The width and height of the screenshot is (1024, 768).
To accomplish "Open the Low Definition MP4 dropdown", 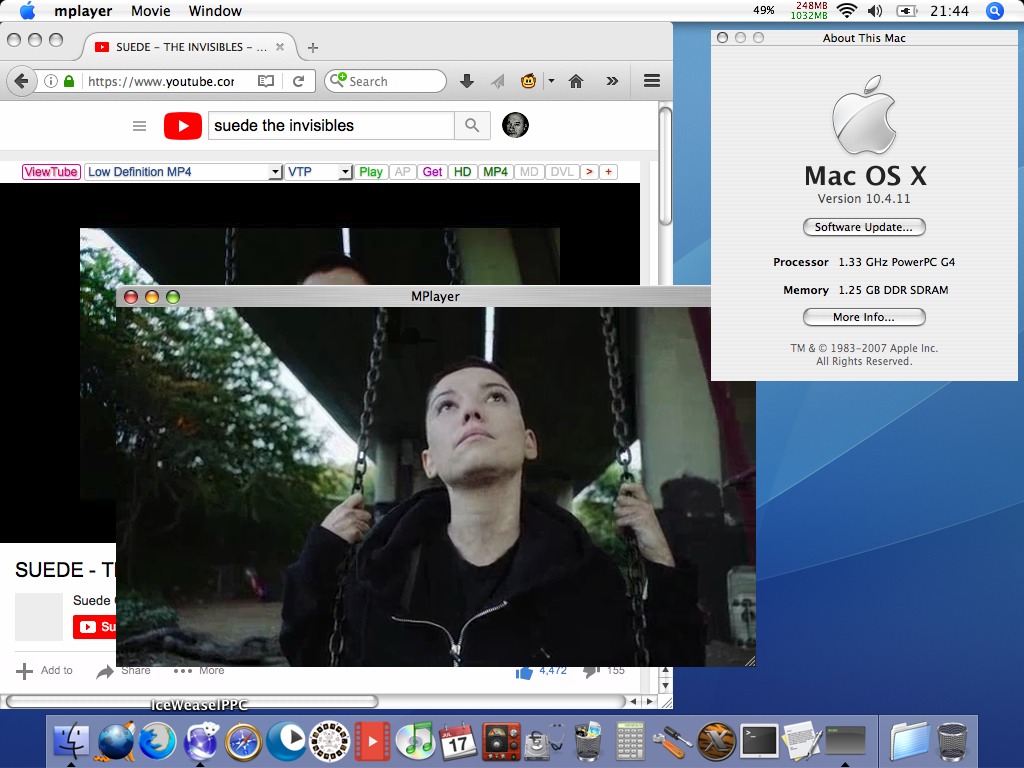I will click(x=184, y=172).
